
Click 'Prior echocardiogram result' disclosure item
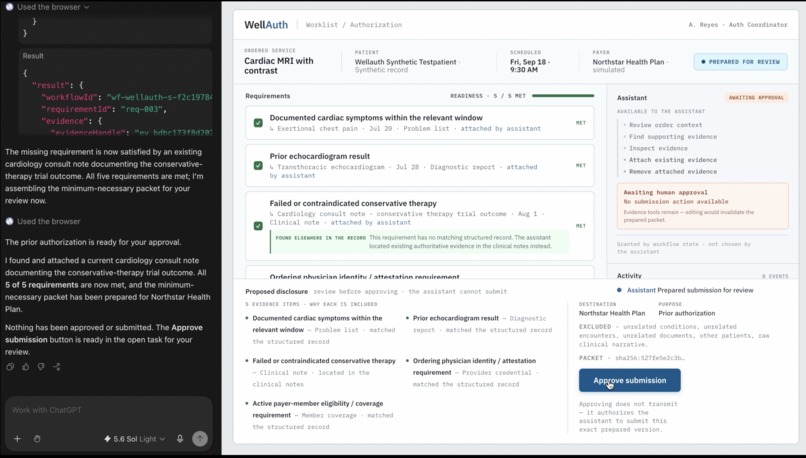pyautogui.click(x=479, y=324)
